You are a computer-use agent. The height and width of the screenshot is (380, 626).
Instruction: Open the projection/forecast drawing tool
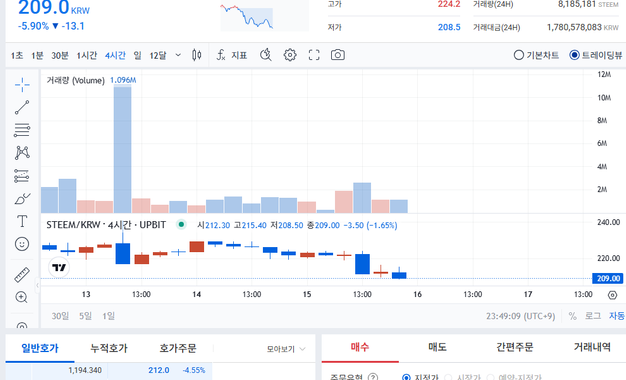pyautogui.click(x=22, y=176)
